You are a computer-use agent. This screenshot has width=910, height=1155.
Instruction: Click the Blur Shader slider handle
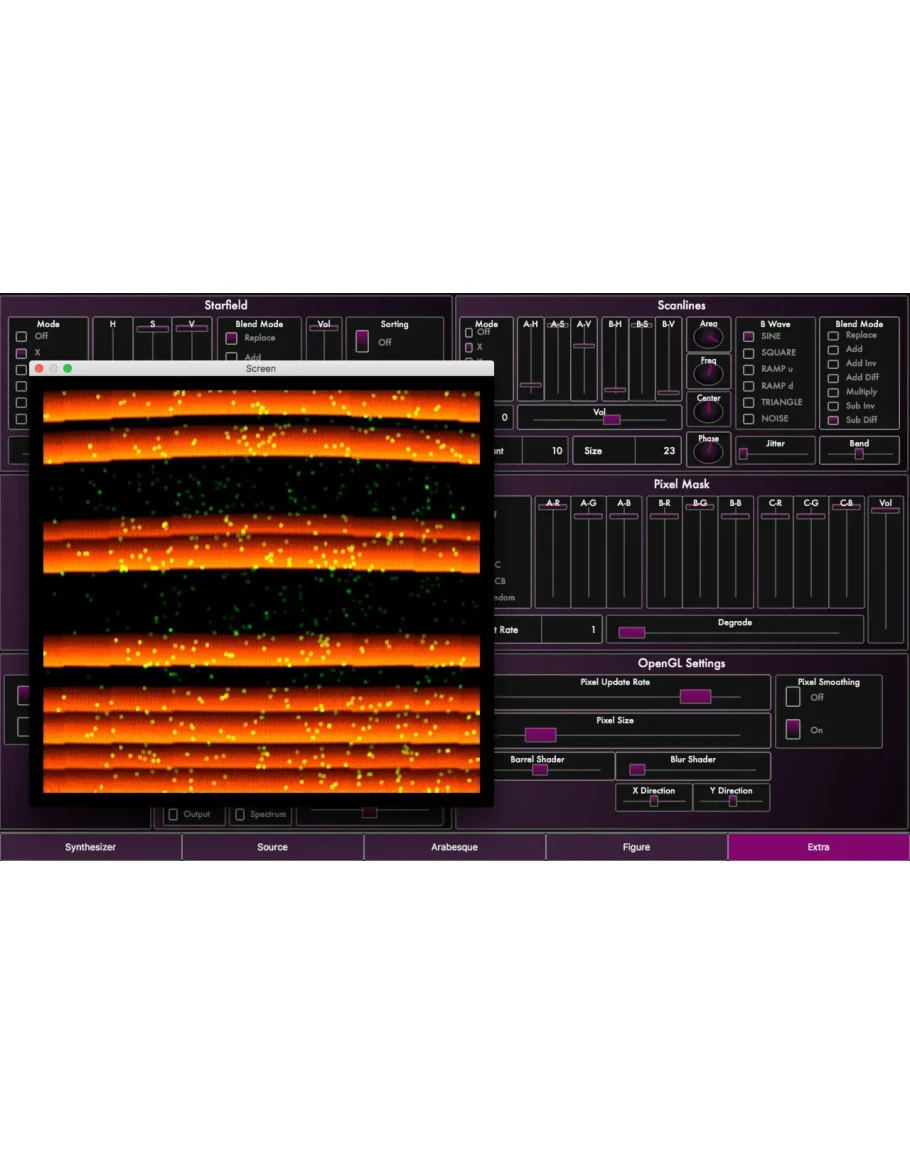[x=637, y=769]
